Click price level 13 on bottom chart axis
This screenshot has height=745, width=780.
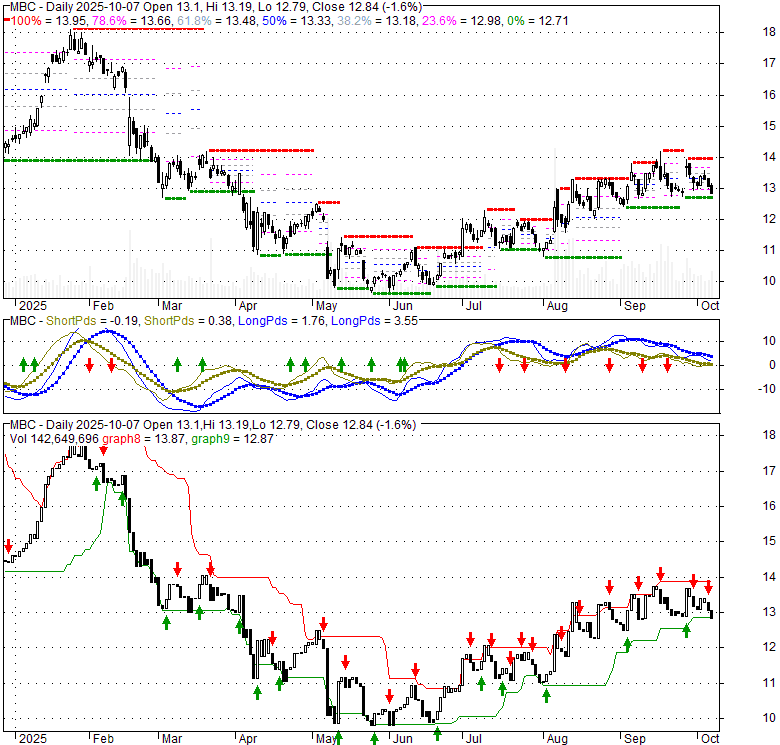pyautogui.click(x=769, y=612)
